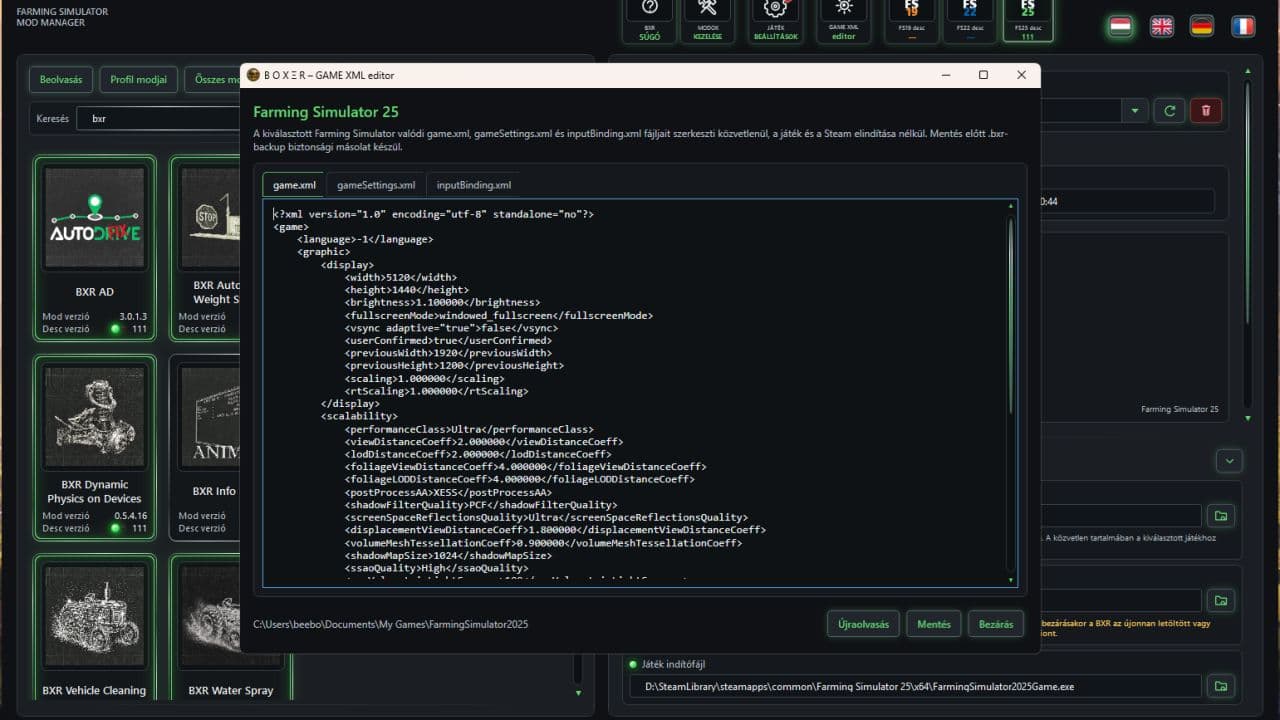
Task: Click folder browse icon beside Játék indítófájl path
Action: (x=1220, y=686)
